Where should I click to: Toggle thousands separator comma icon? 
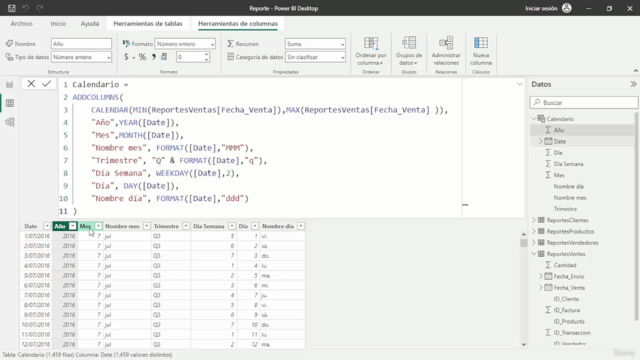point(154,57)
